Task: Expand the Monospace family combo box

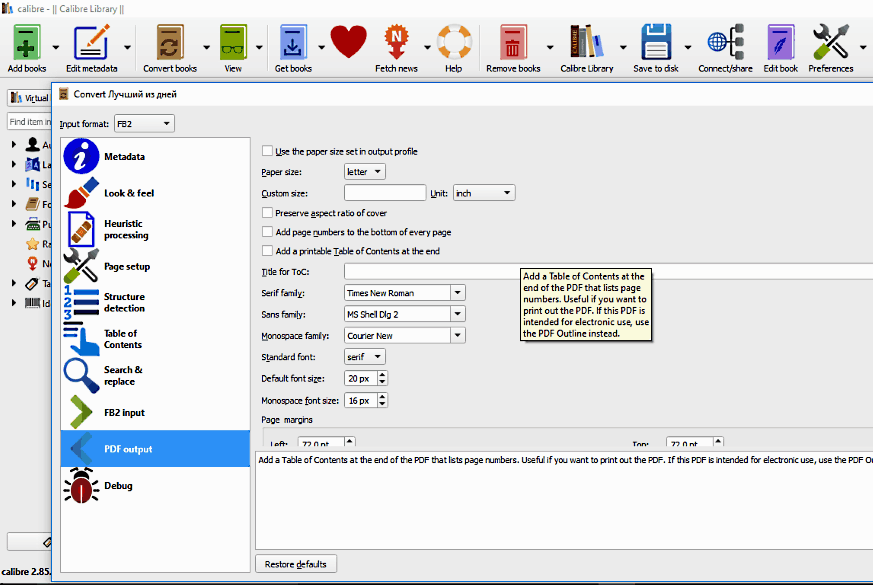Action: pyautogui.click(x=458, y=336)
